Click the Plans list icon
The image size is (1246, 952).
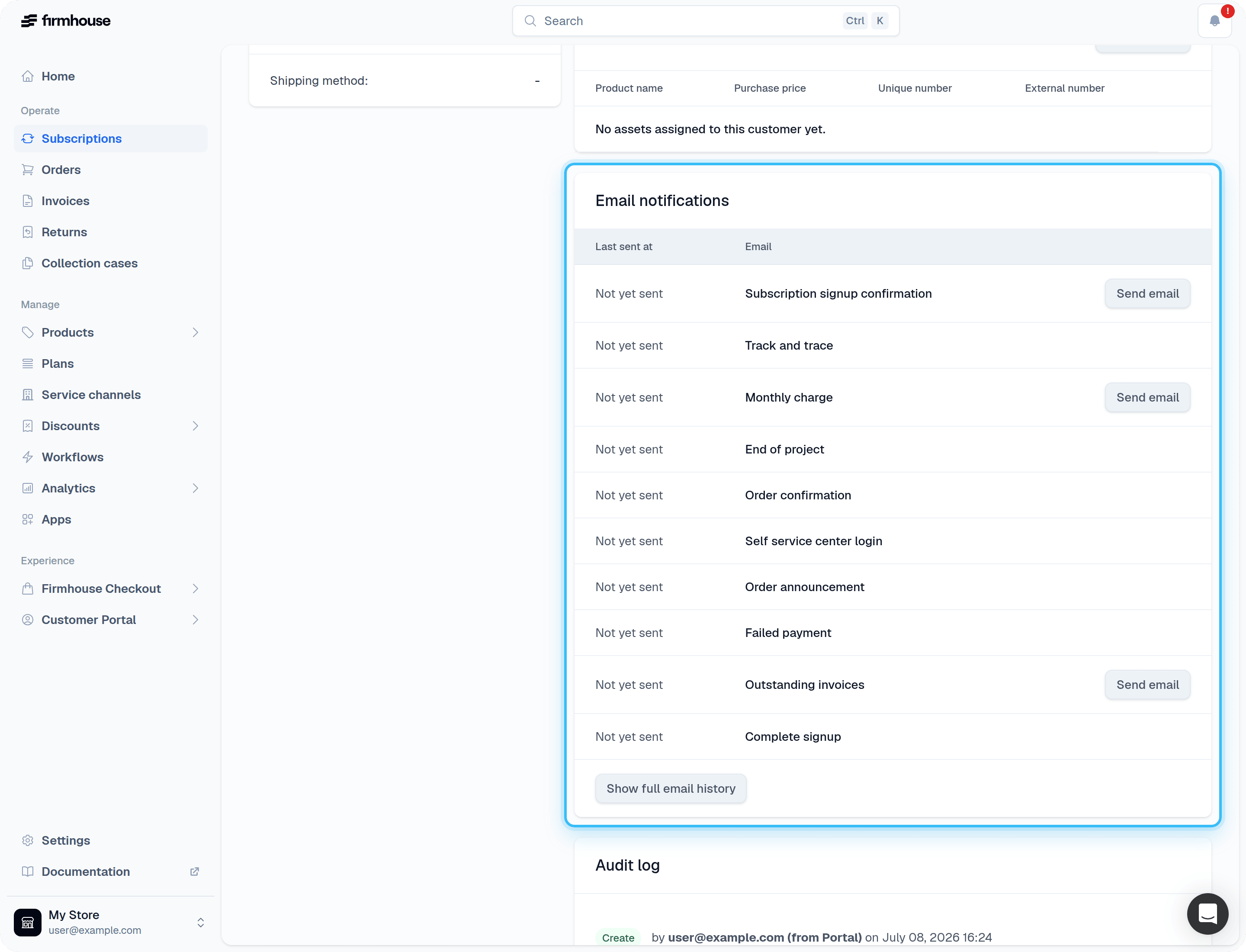click(28, 363)
